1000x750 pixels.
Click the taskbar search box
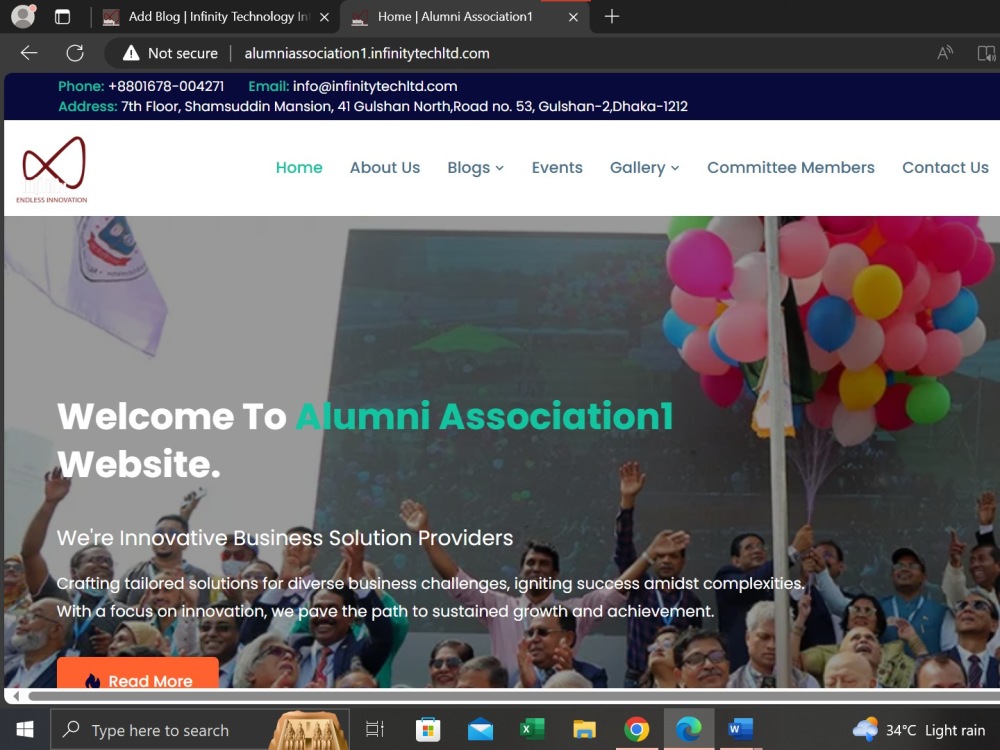(x=200, y=730)
